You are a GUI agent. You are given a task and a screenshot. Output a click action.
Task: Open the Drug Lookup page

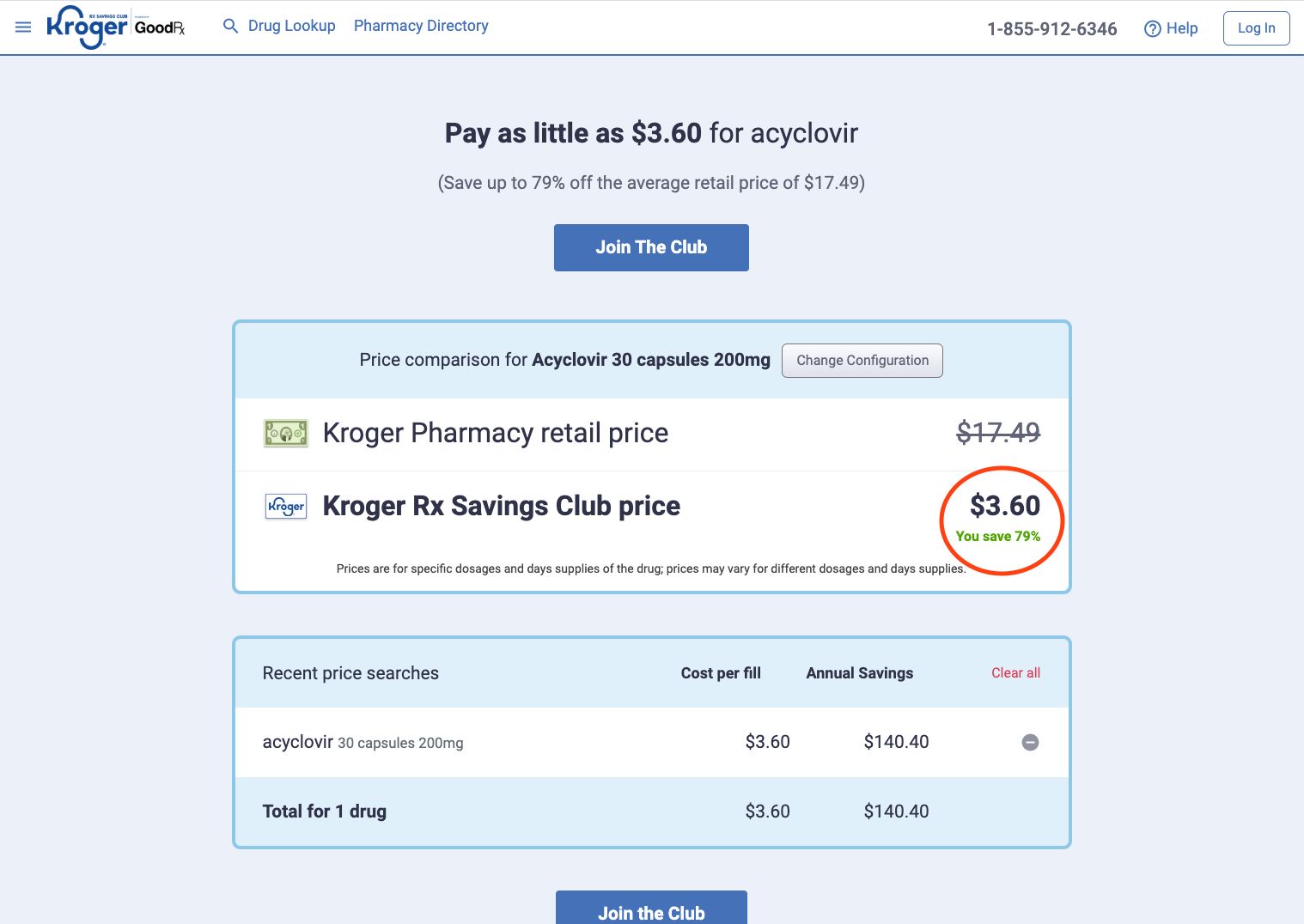(x=291, y=26)
